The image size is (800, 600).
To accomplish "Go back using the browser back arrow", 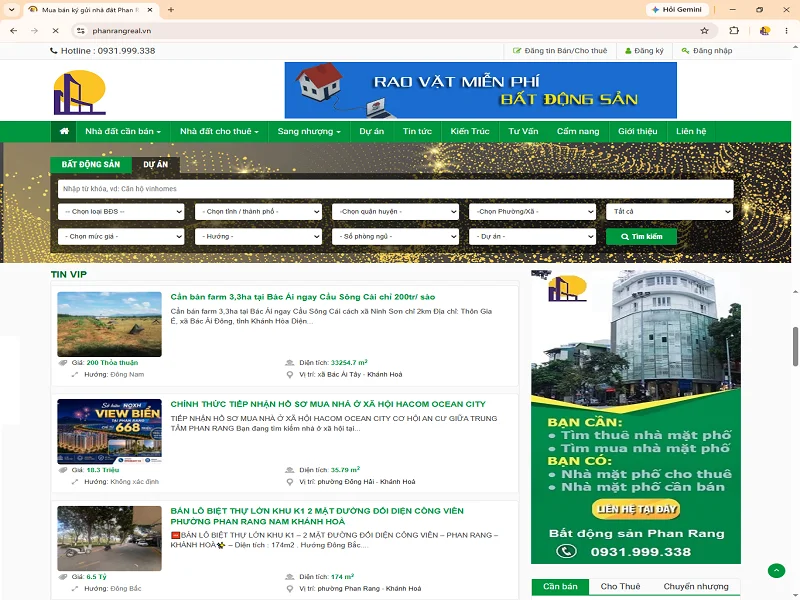I will tap(14, 31).
